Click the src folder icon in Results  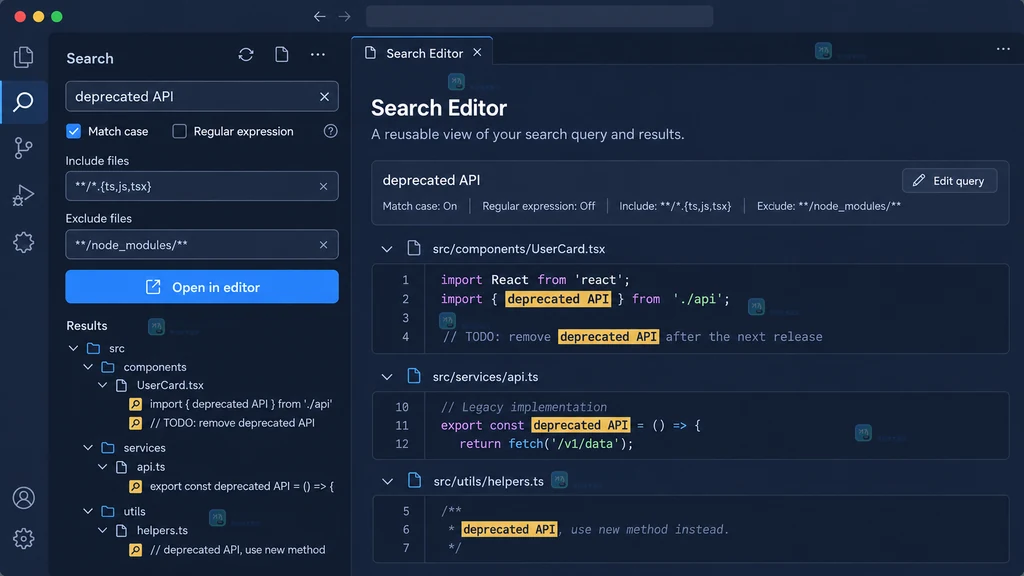tap(94, 348)
